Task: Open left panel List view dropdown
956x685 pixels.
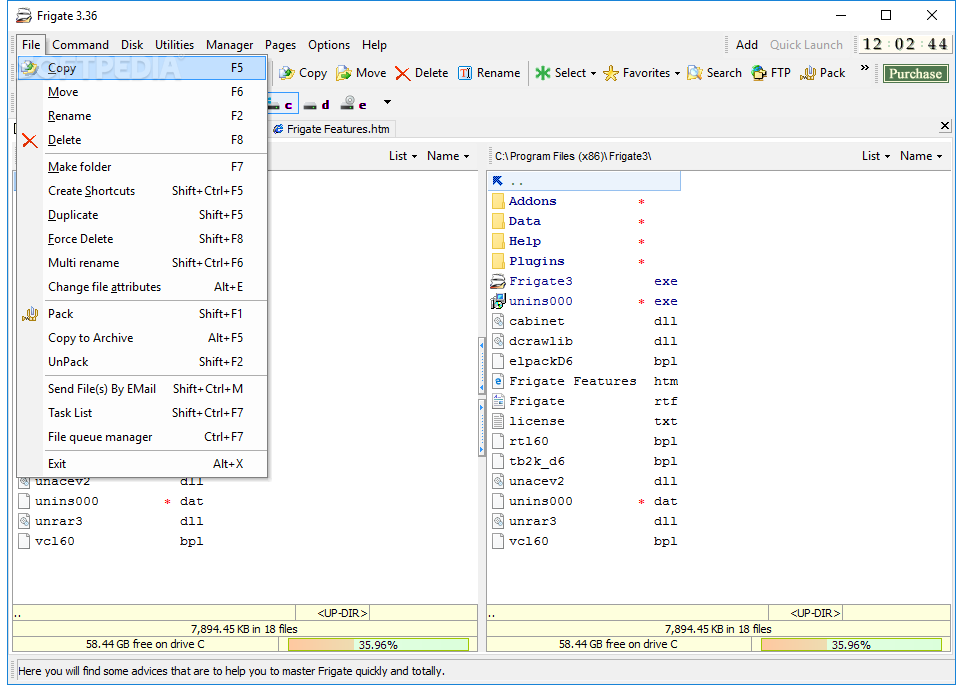Action: coord(403,156)
